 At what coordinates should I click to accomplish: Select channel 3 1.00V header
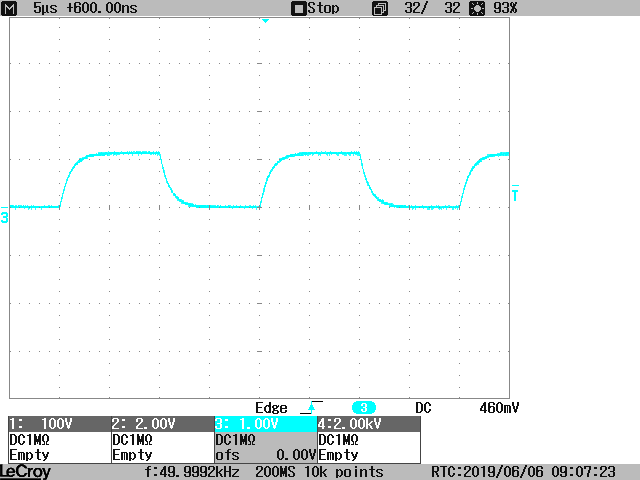click(x=266, y=424)
